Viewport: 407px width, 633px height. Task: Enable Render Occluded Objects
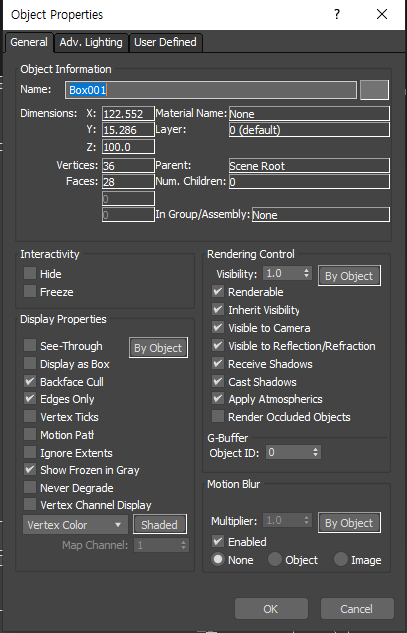[218, 417]
